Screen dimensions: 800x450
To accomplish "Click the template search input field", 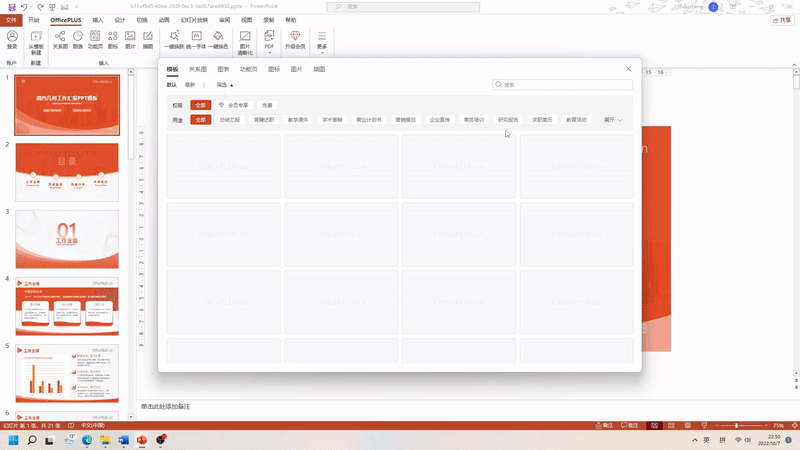I will tap(562, 85).
